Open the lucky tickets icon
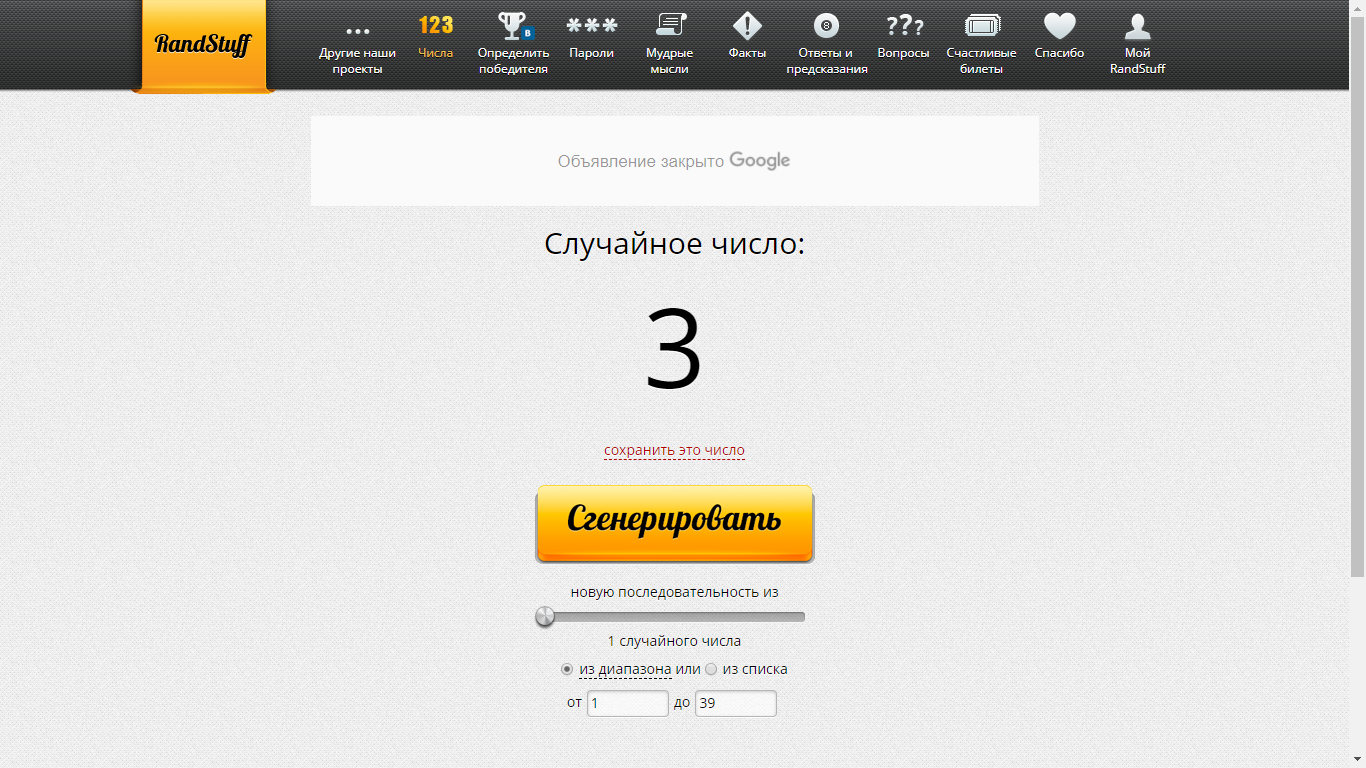1366x768 pixels. tap(982, 26)
